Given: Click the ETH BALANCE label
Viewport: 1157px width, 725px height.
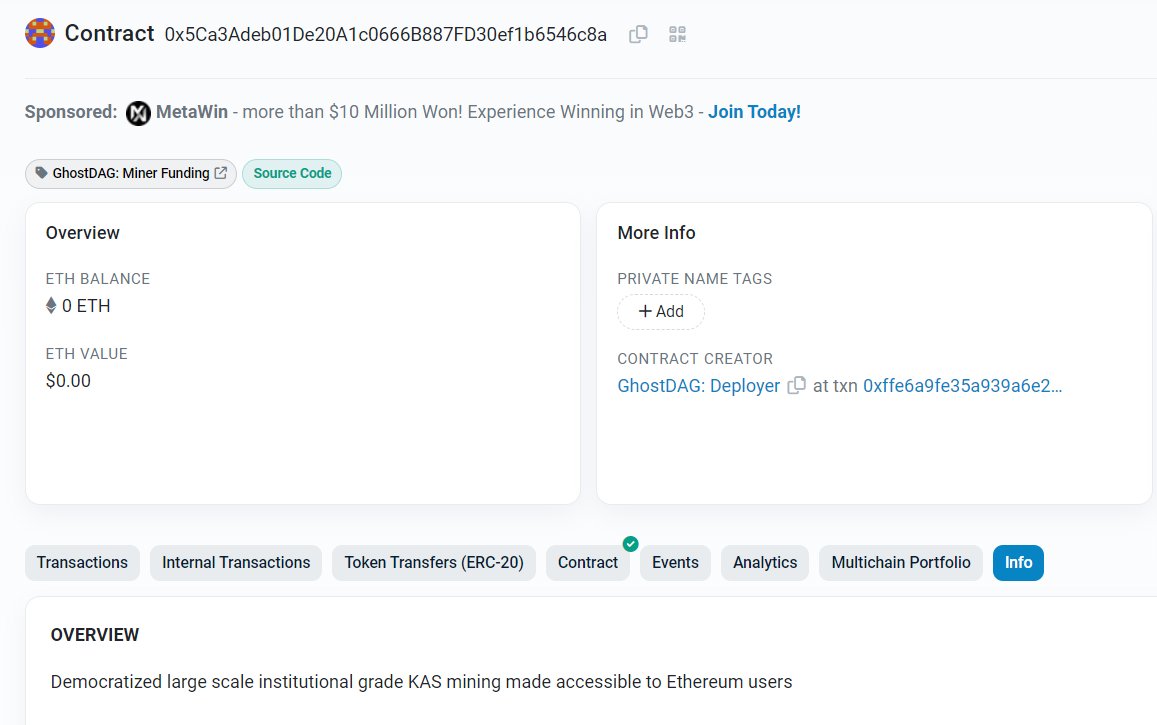Looking at the screenshot, I should pyautogui.click(x=97, y=279).
